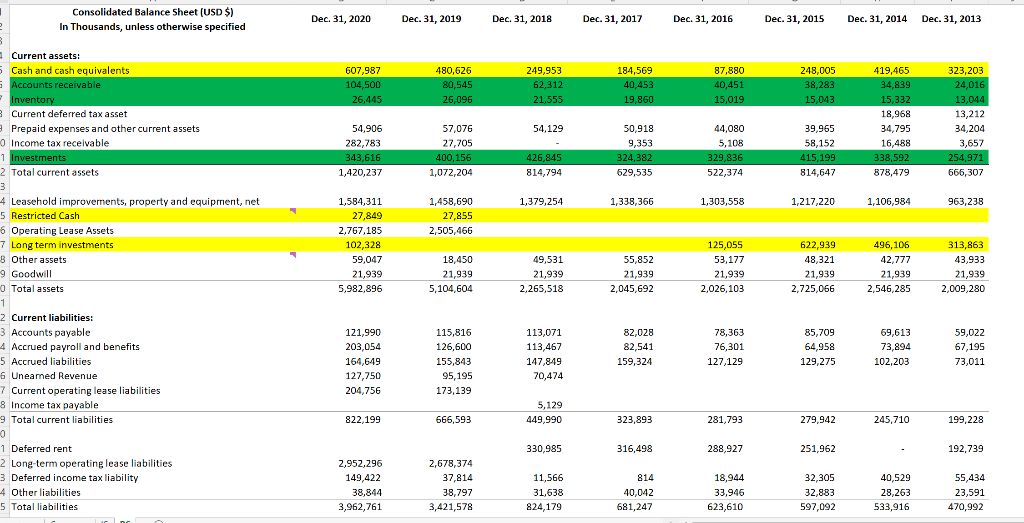Click the 'Dec. 31, 2017' column header
This screenshot has width=1024, height=523.
[612, 20]
